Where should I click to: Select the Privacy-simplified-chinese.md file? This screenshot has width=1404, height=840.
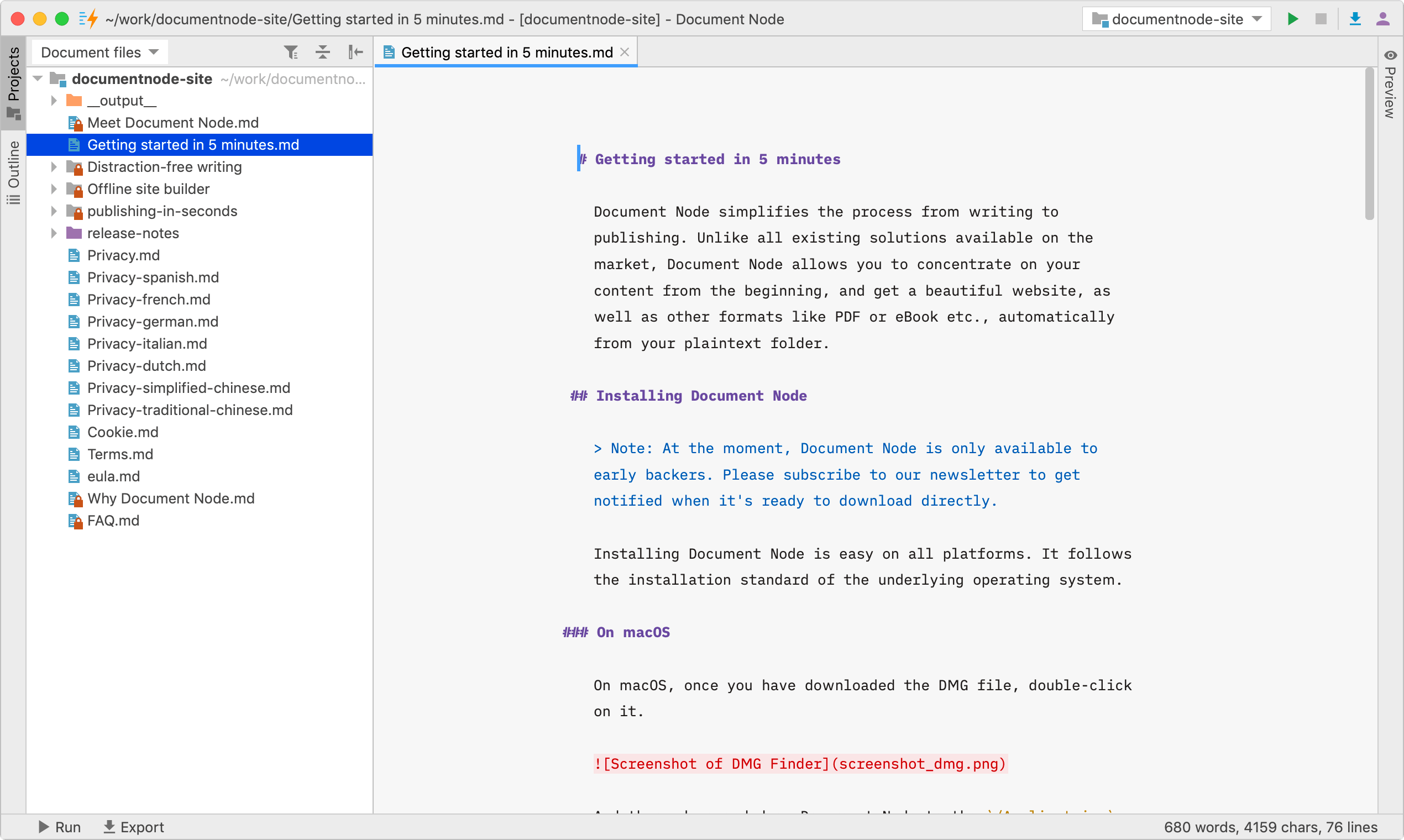[x=188, y=388]
